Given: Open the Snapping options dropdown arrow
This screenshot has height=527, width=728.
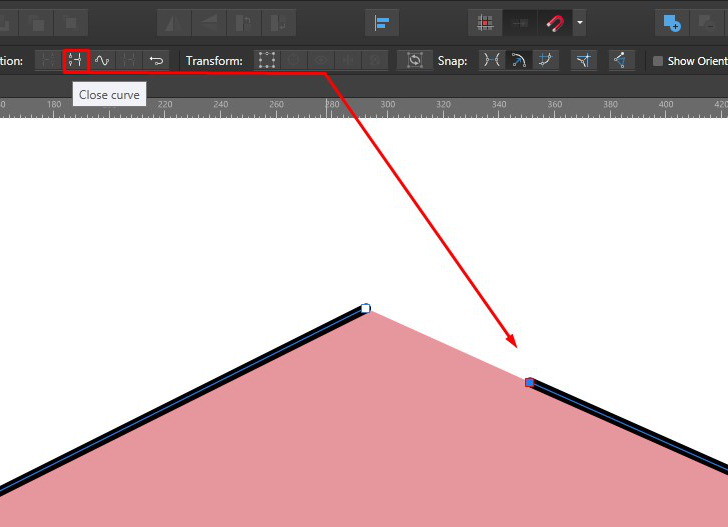Looking at the screenshot, I should pyautogui.click(x=579, y=23).
